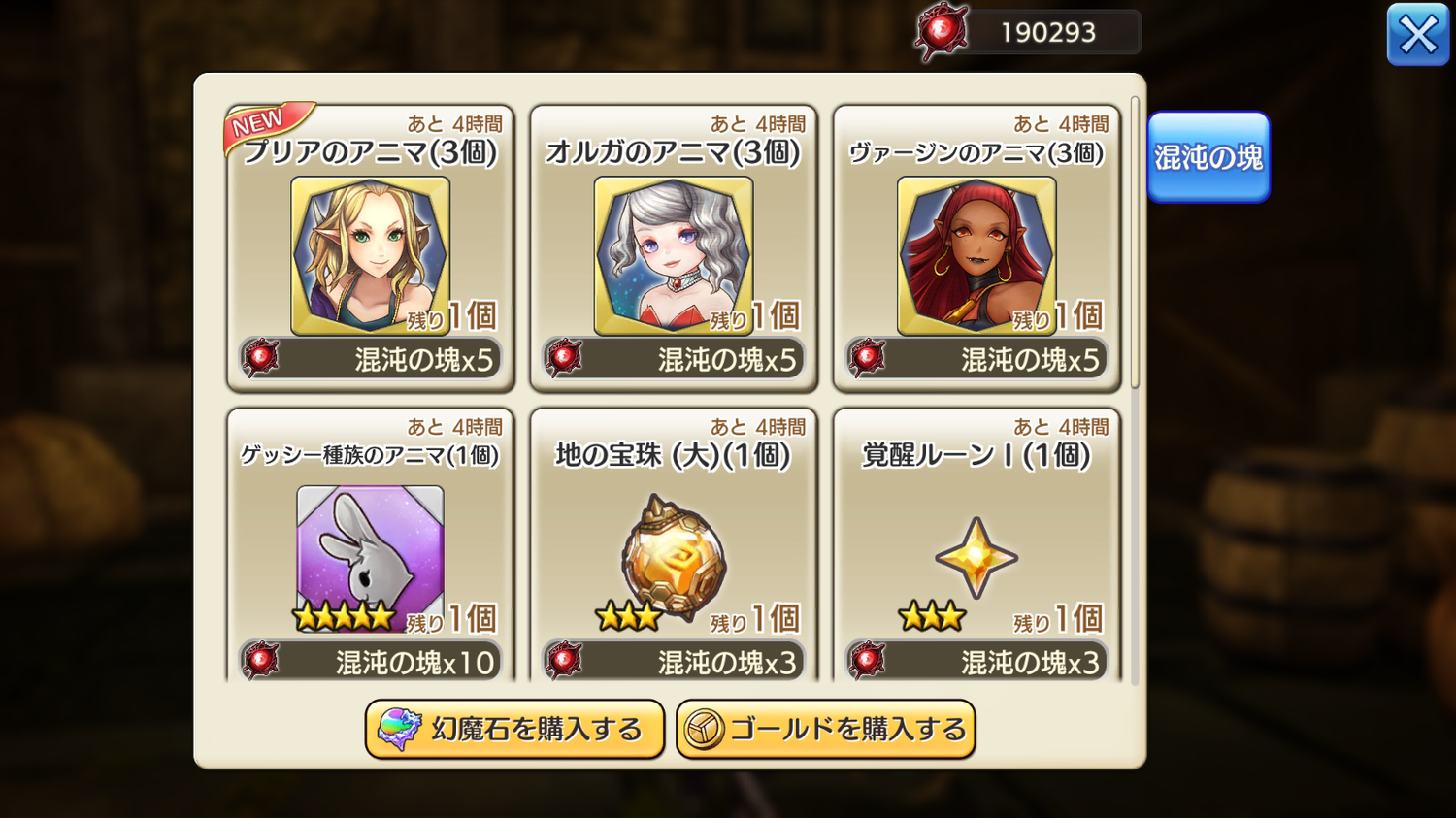Click ゴールドを購入する button
The height and width of the screenshot is (818, 1456).
click(x=826, y=730)
